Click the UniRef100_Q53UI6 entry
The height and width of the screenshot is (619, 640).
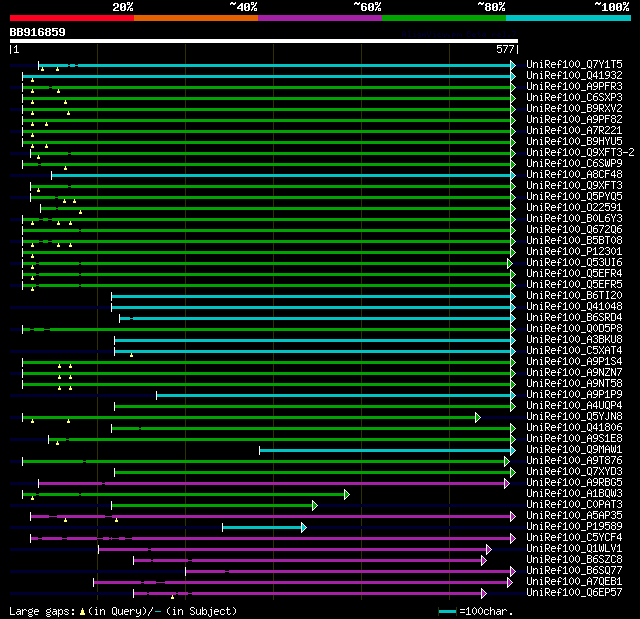click(x=574, y=263)
